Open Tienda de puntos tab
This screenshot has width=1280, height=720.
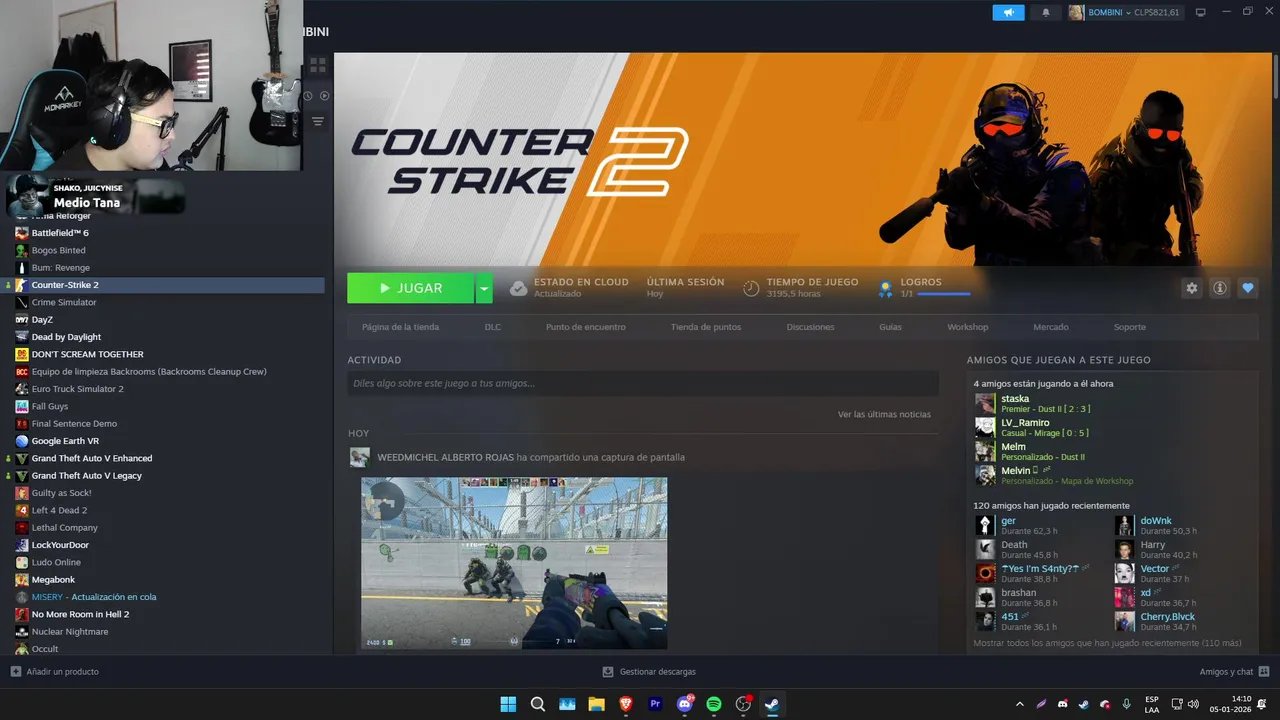706,327
